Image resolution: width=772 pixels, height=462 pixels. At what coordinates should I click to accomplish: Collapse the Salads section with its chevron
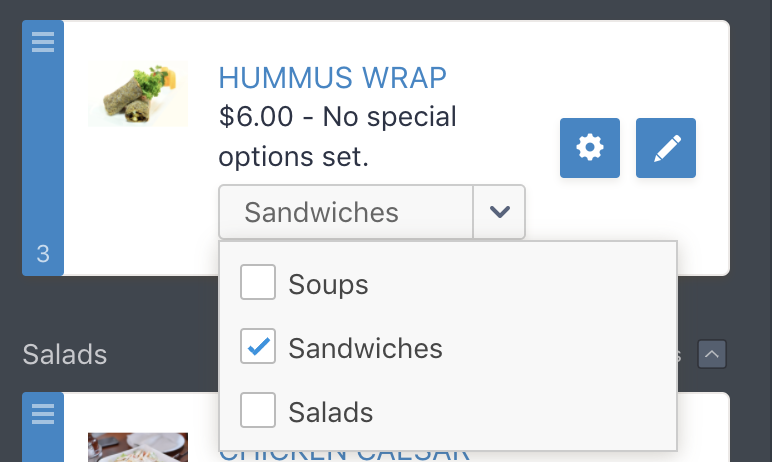(x=712, y=354)
